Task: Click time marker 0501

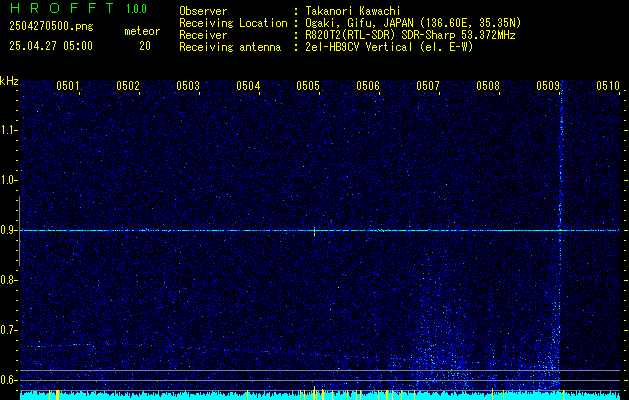Action: click(67, 86)
